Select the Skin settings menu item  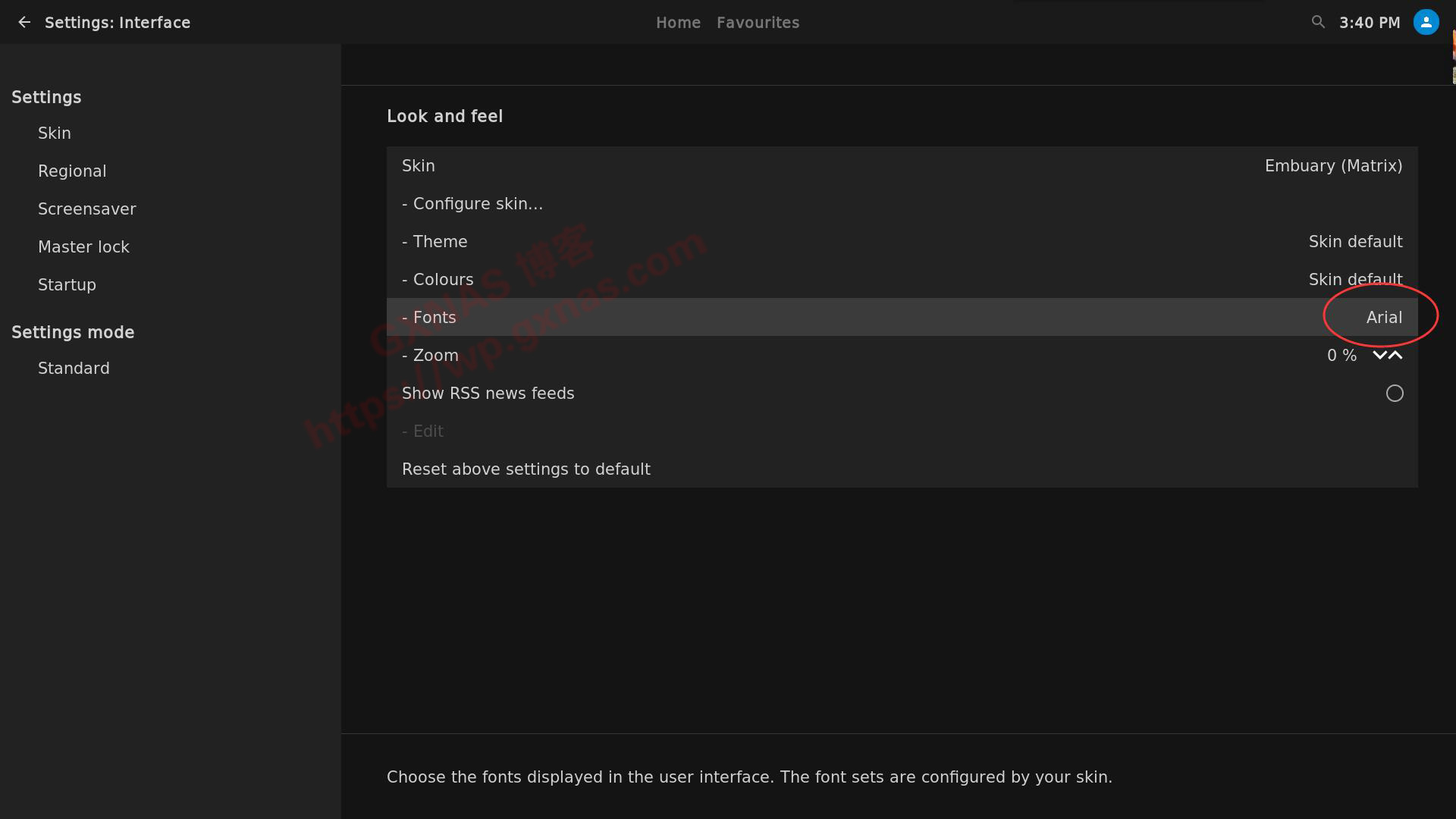55,133
